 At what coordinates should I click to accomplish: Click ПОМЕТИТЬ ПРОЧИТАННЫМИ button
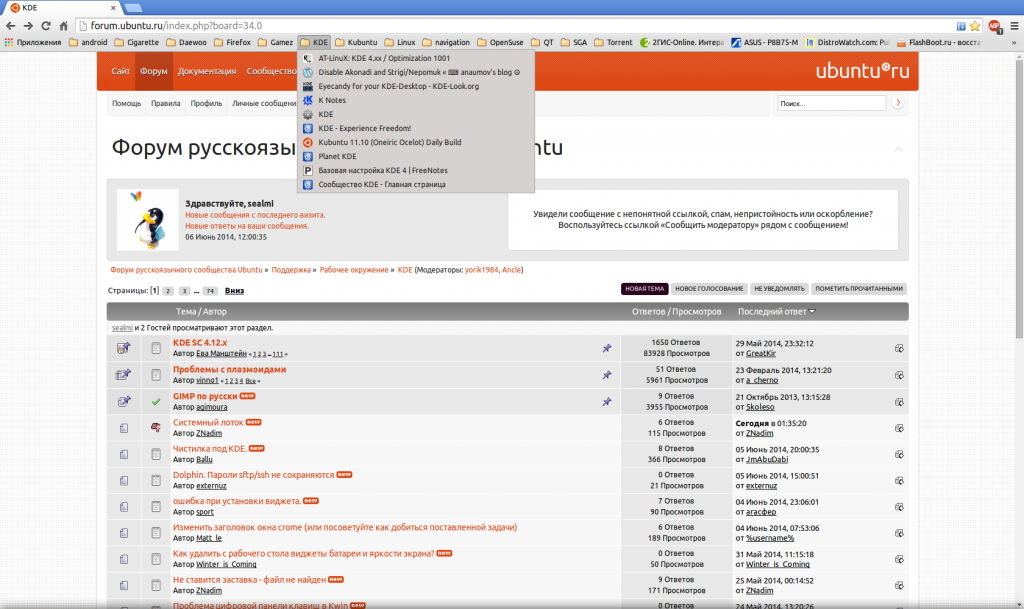pyautogui.click(x=859, y=289)
